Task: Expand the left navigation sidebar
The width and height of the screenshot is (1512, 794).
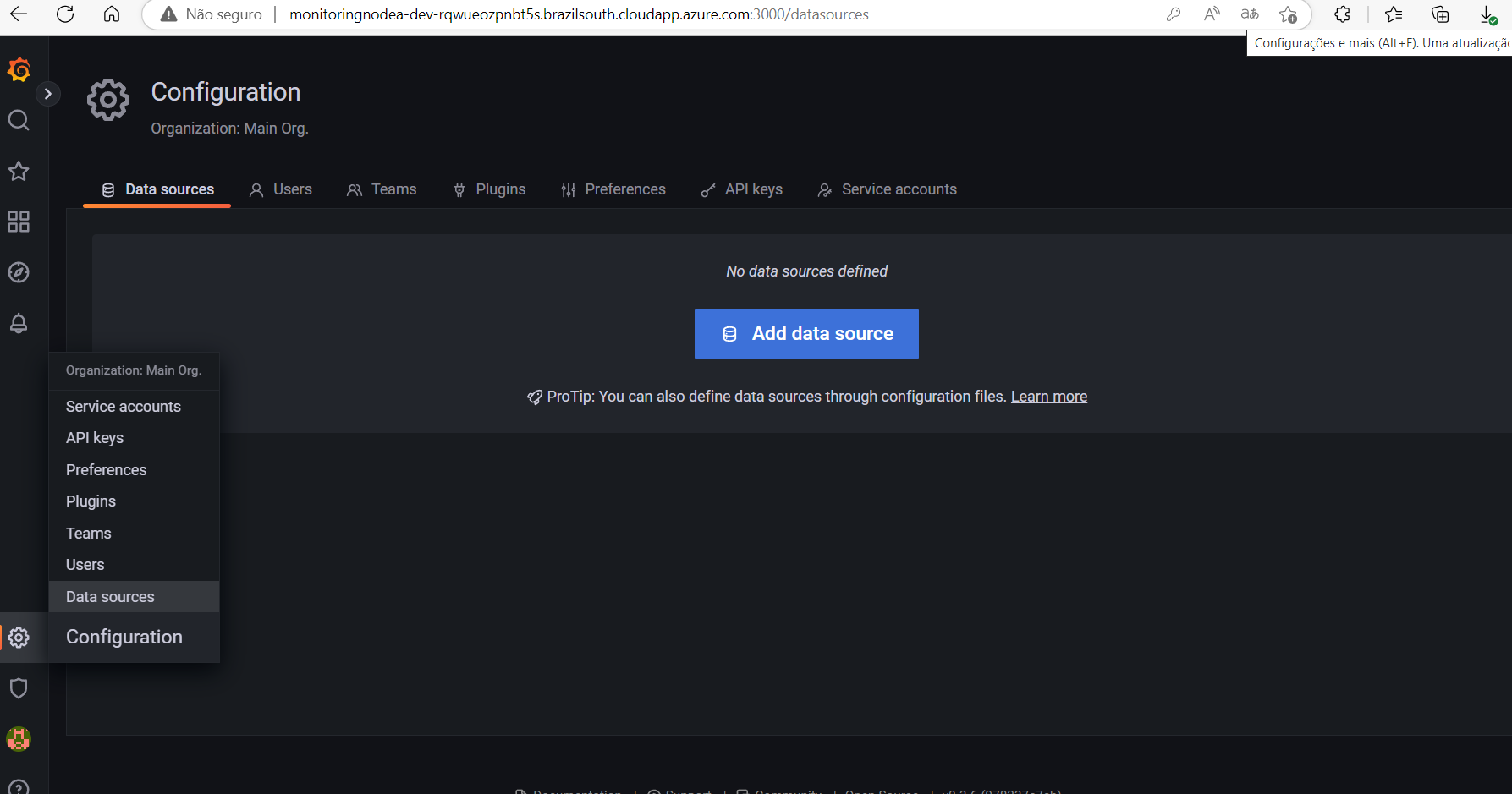Action: coord(48,93)
